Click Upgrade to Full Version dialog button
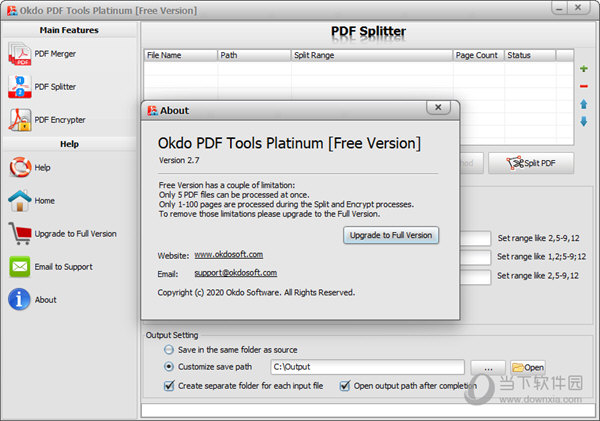The height and width of the screenshot is (421, 600). click(x=391, y=235)
